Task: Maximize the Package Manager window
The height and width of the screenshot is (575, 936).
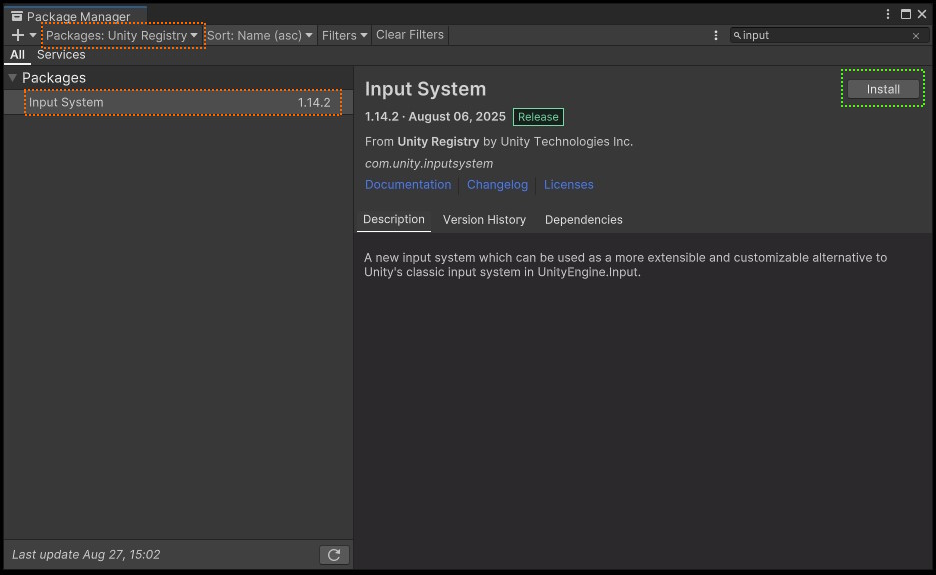Action: [x=906, y=14]
